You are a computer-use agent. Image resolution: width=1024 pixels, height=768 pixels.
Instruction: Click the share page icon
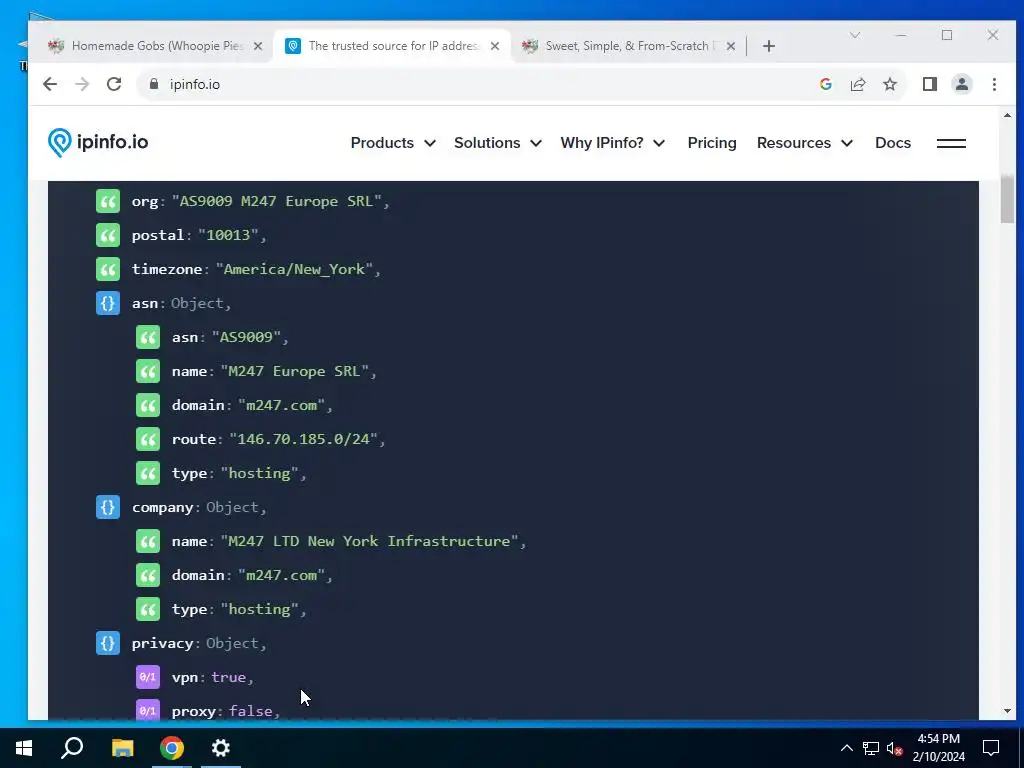[857, 84]
